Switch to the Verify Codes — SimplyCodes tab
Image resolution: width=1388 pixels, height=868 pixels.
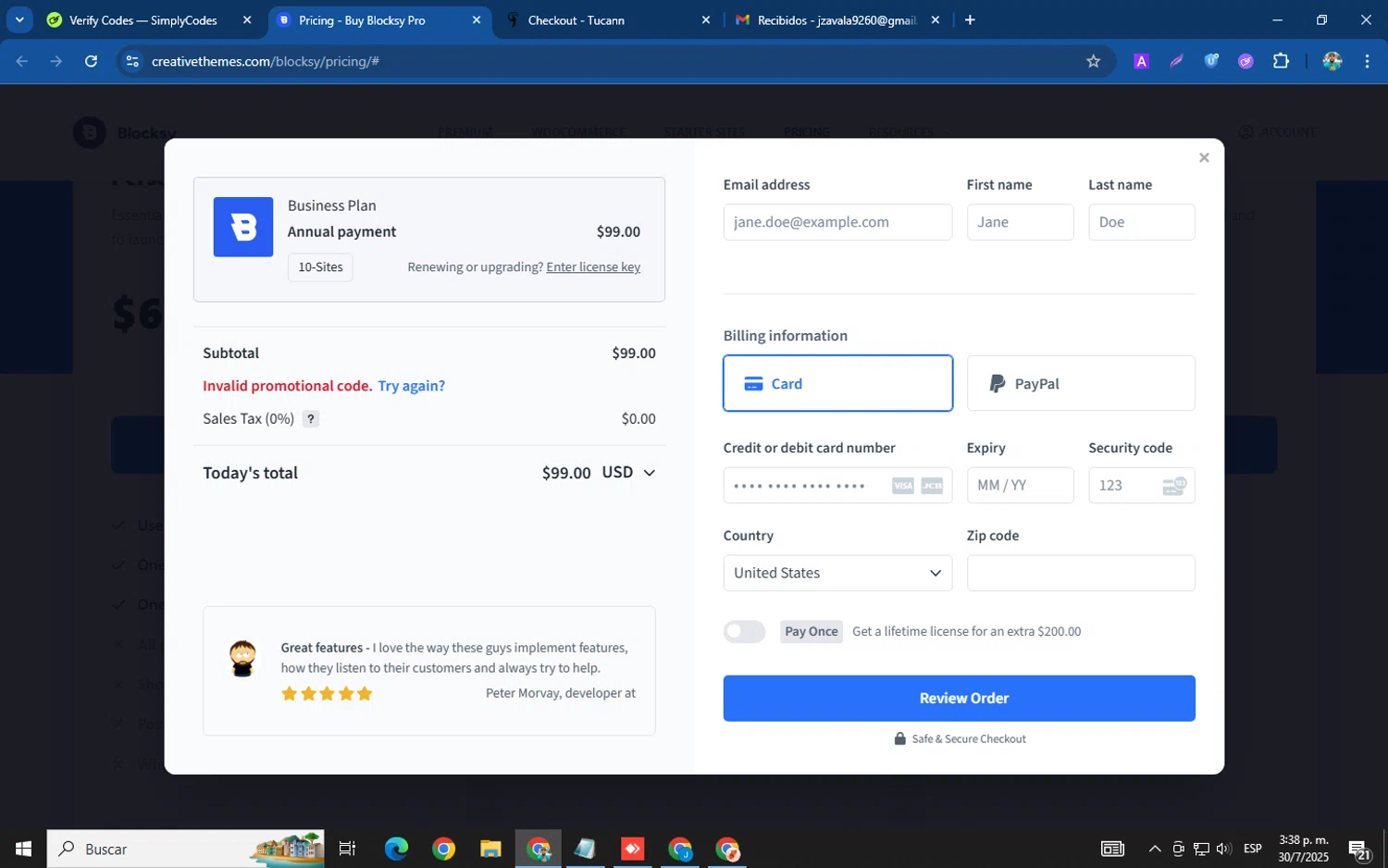pos(143,19)
